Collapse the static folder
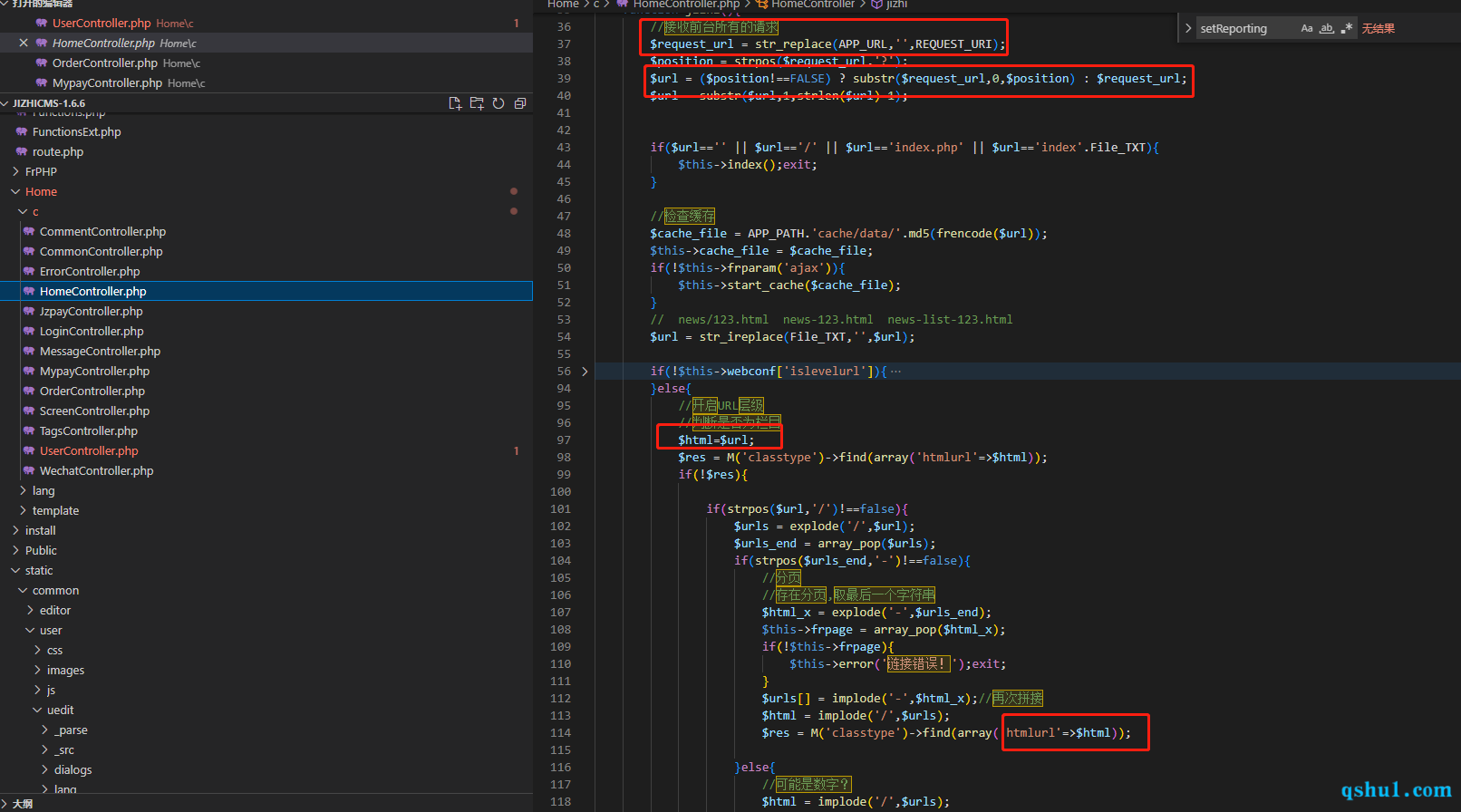This screenshot has width=1461, height=812. [16, 570]
